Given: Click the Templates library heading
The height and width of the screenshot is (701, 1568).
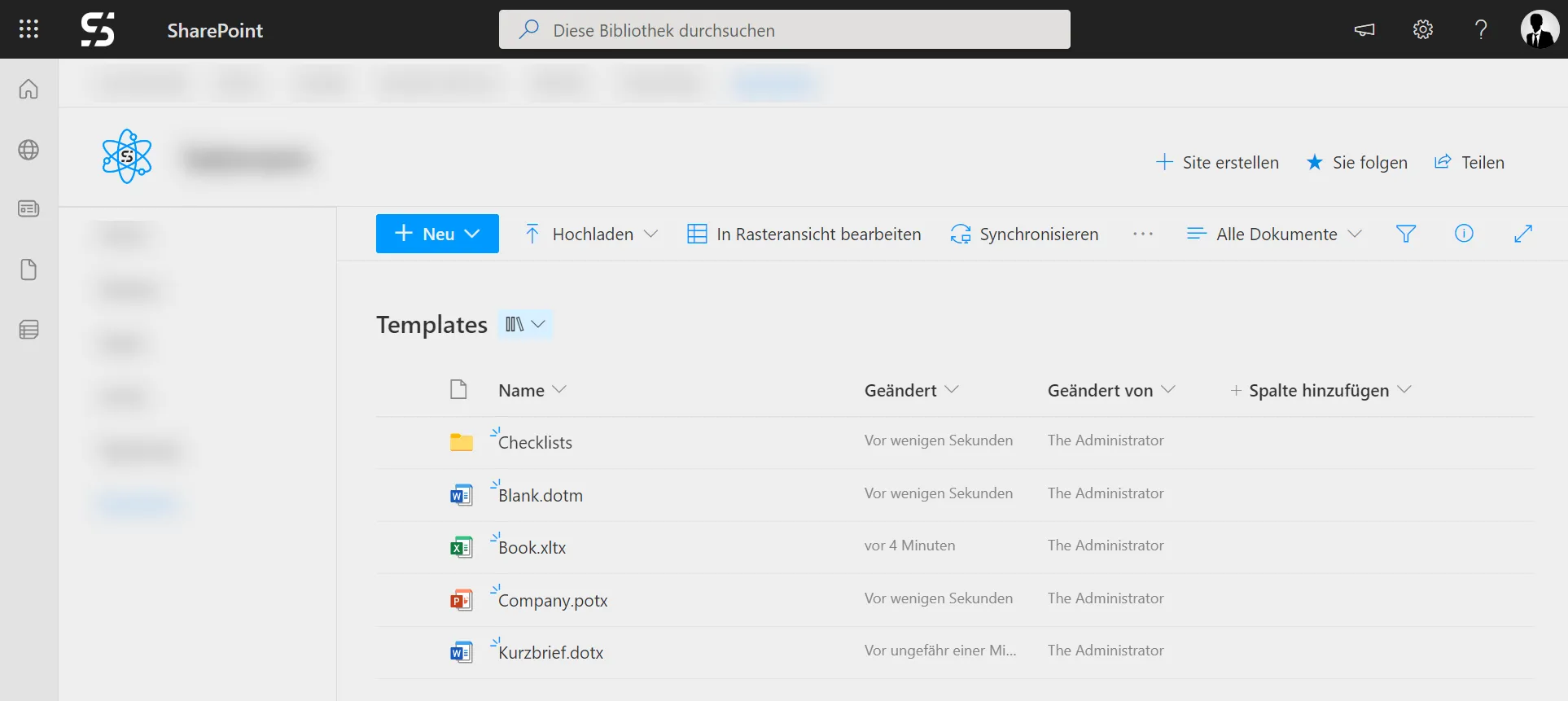Looking at the screenshot, I should click(431, 324).
